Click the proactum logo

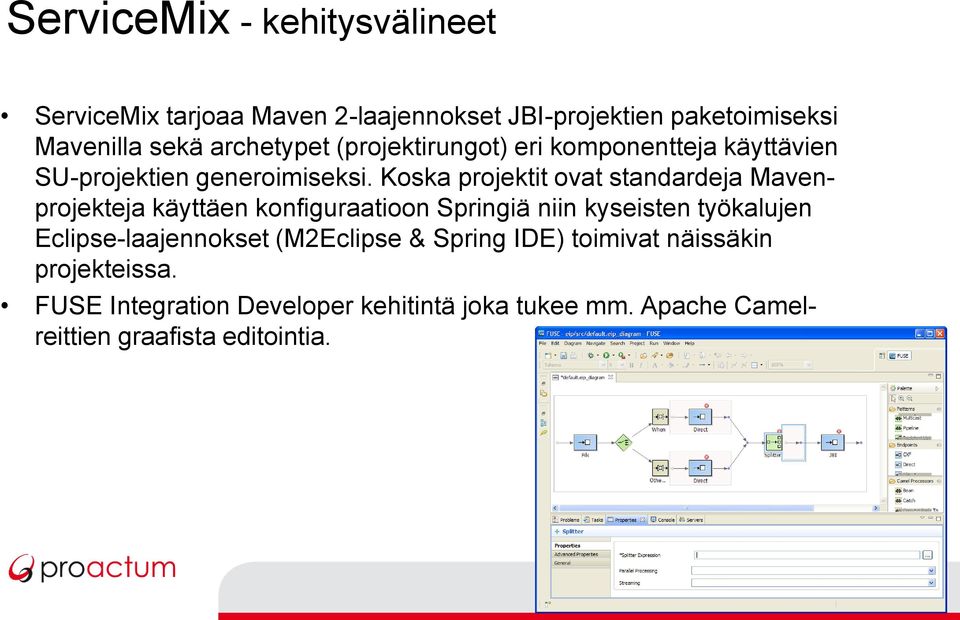point(92,568)
